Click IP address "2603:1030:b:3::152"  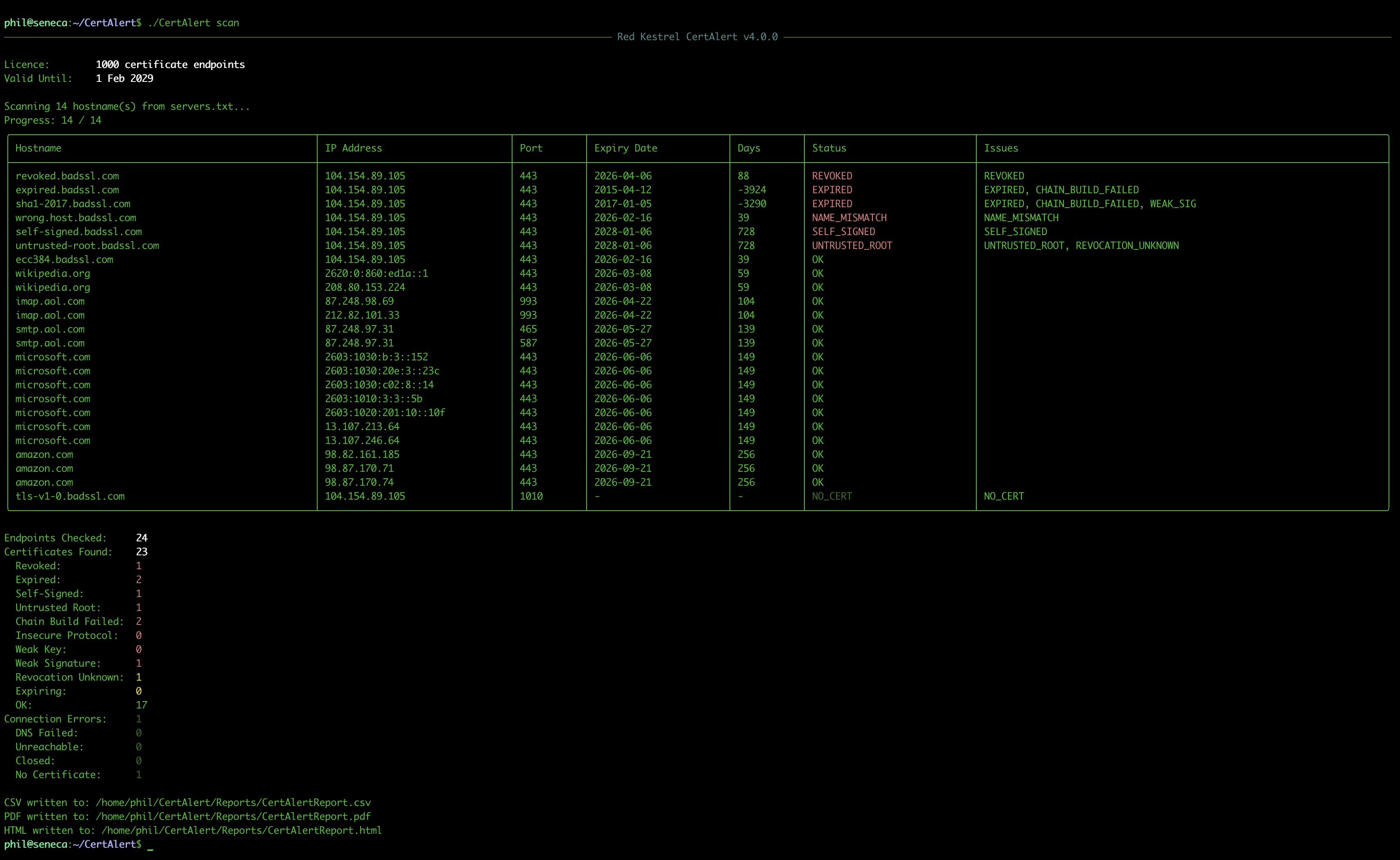(x=376, y=357)
